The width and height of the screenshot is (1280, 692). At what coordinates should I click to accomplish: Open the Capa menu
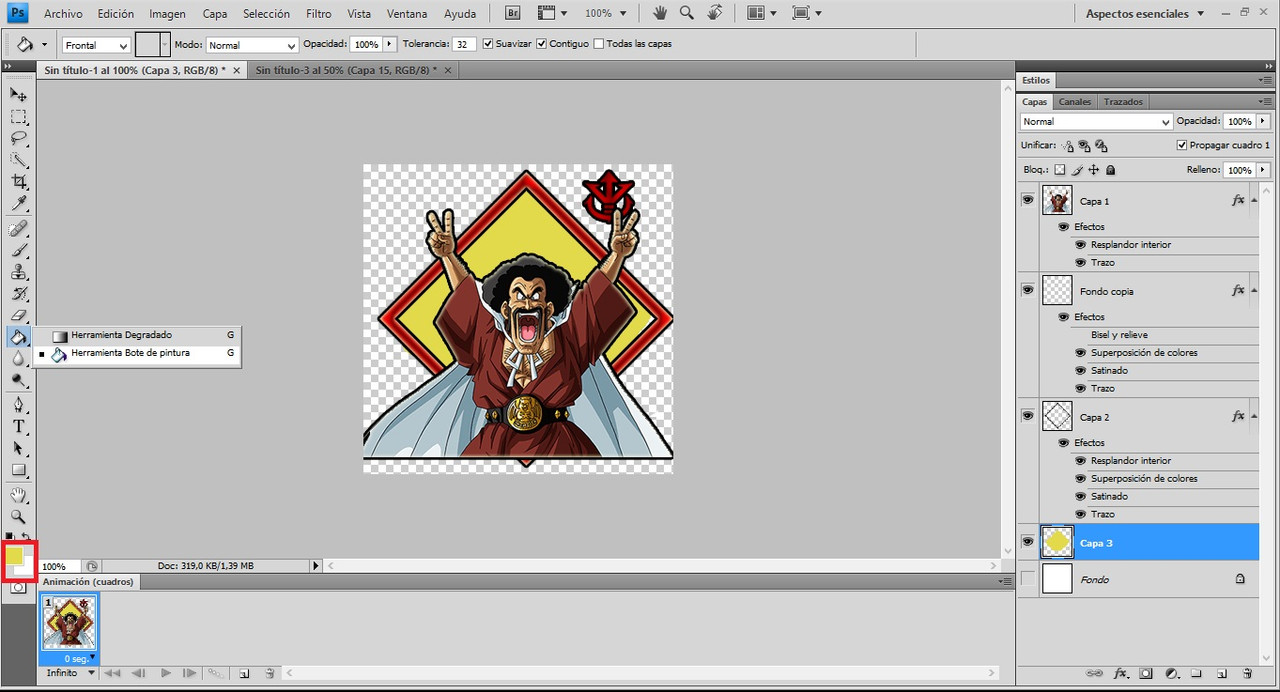click(215, 14)
